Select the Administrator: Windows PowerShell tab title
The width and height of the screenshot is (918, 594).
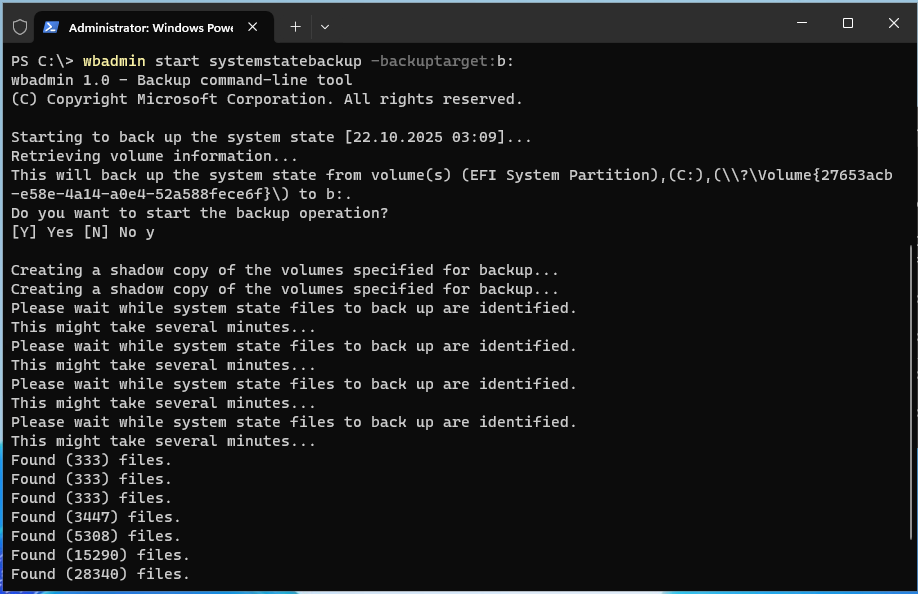coord(150,27)
